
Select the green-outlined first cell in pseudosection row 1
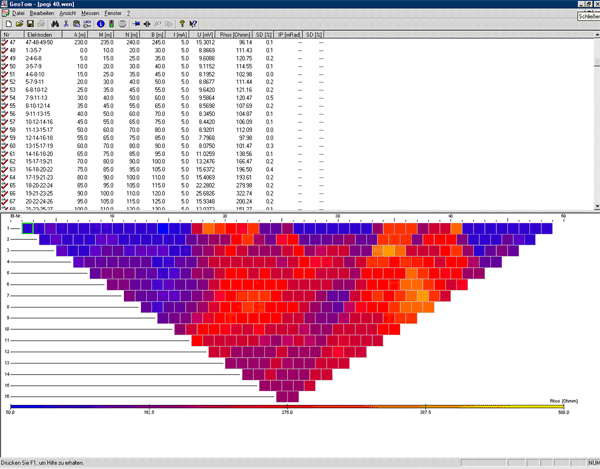(x=27, y=229)
